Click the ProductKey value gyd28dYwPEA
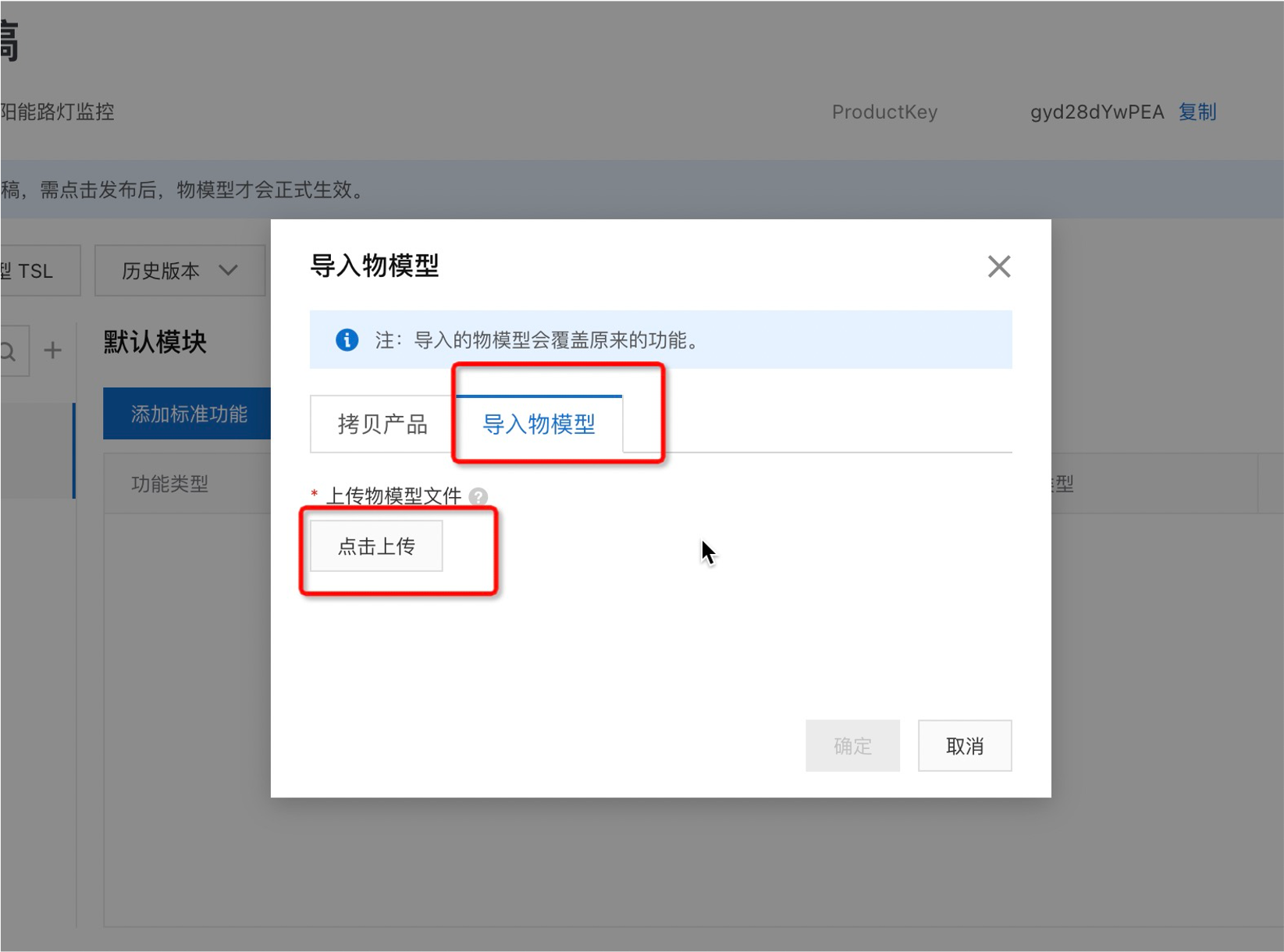This screenshot has height=952, width=1284. pyautogui.click(x=1097, y=112)
